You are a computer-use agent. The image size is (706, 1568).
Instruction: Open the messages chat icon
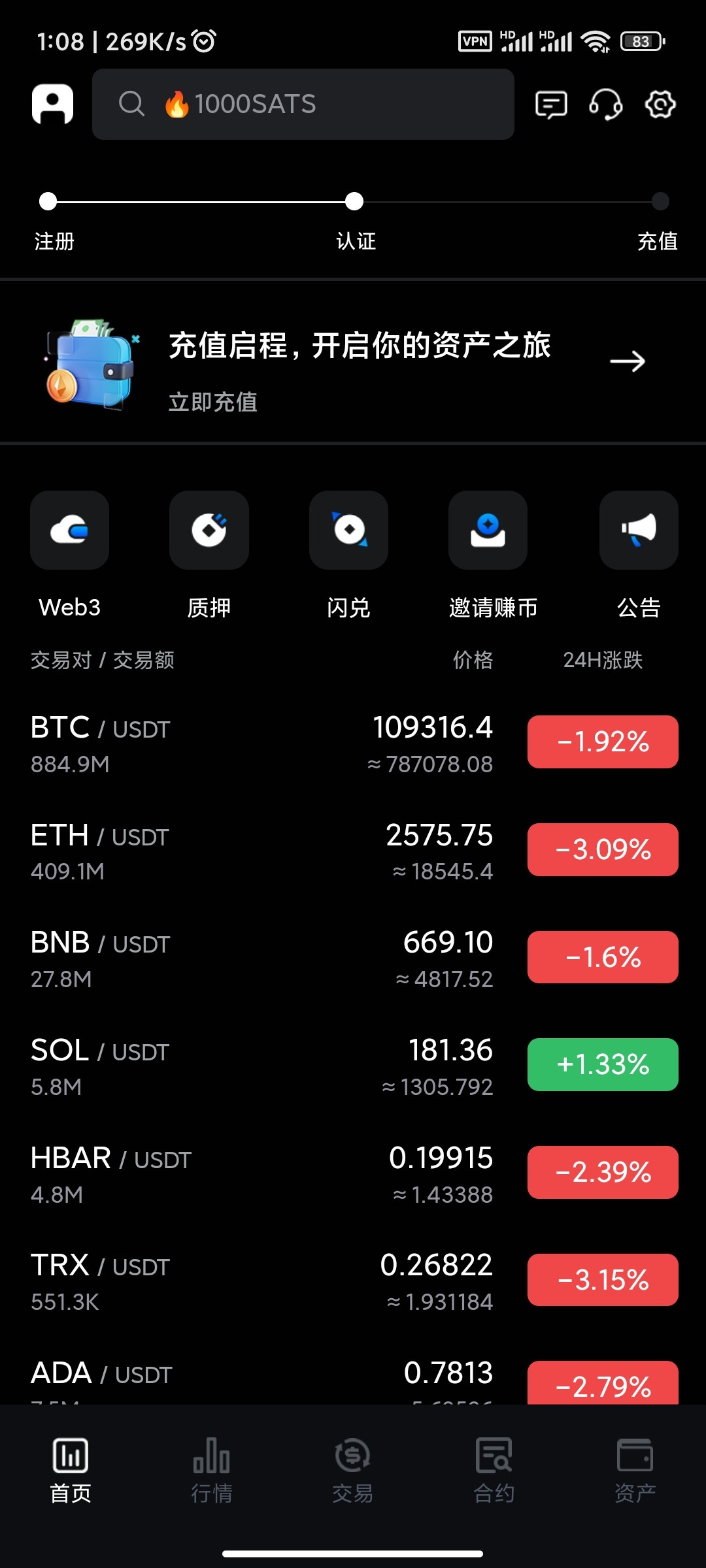[551, 105]
